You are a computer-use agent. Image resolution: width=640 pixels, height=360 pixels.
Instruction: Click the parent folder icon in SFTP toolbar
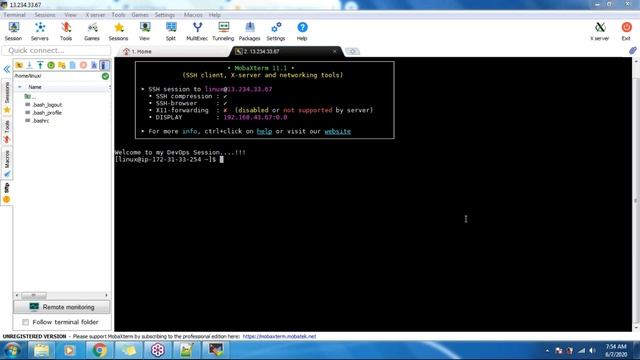point(19,65)
